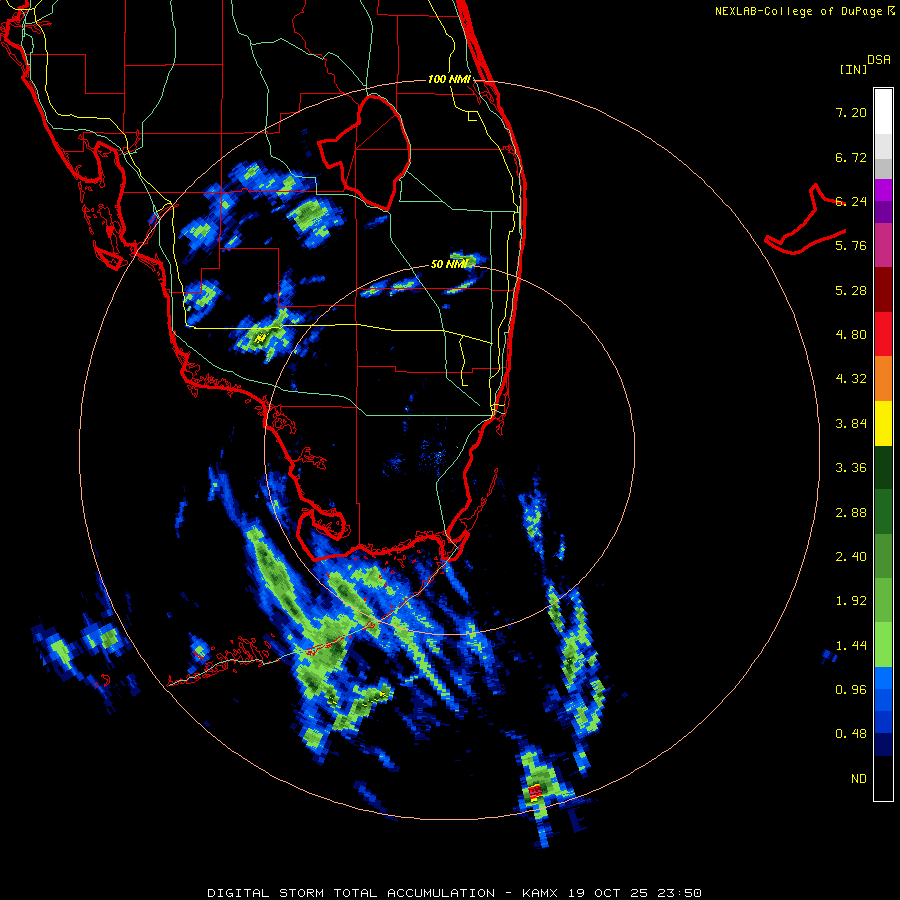Image resolution: width=900 pixels, height=900 pixels.
Task: Pick the dark red swatch beside 5.28
Action: point(883,290)
